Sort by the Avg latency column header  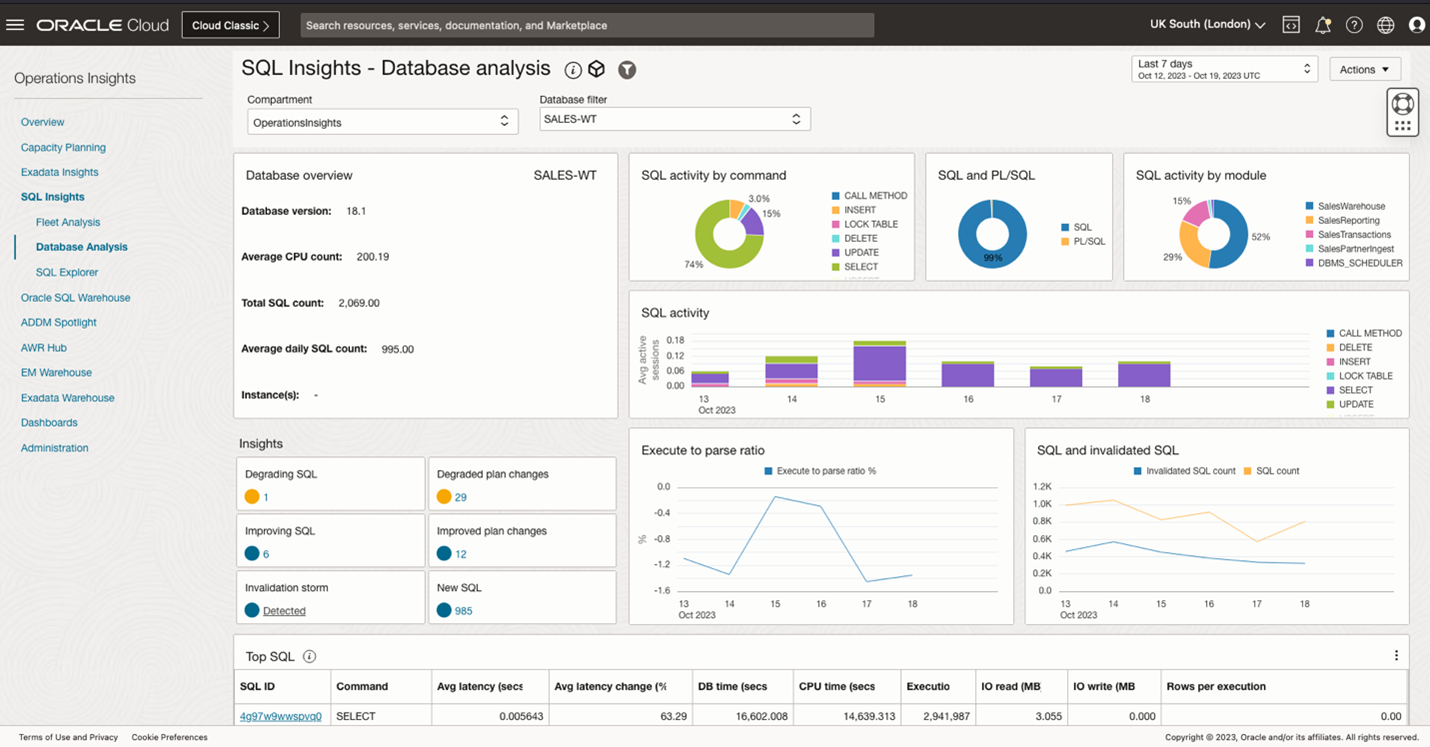490,687
